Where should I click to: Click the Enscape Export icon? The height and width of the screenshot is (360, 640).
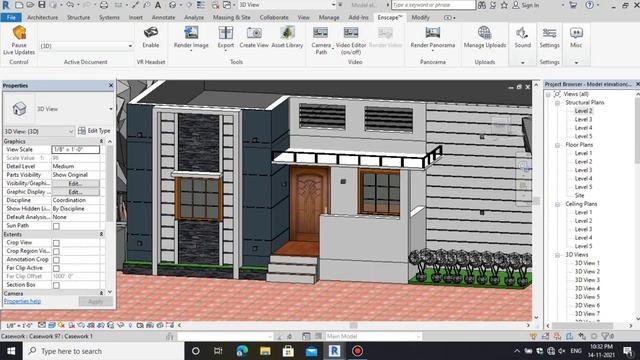(x=225, y=33)
